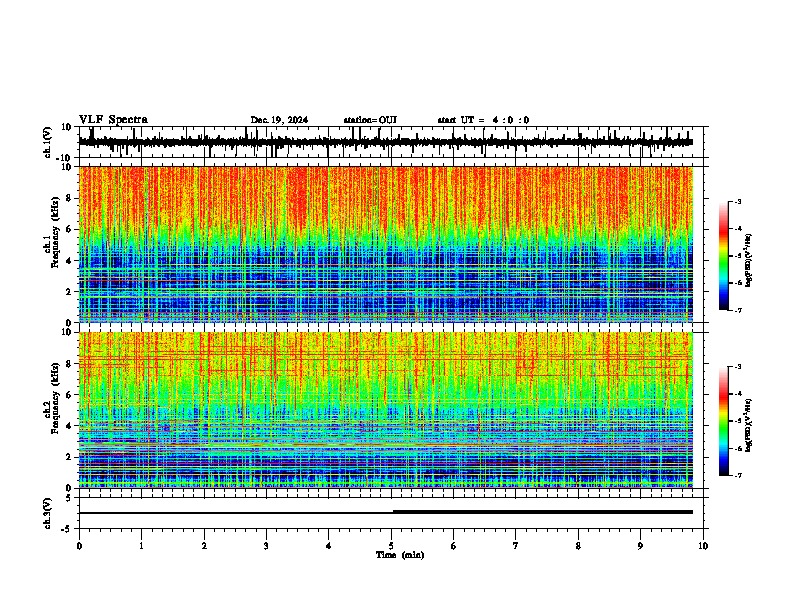Viewport: 792px width, 612px height.
Task: Click the "9" tick on the time axis
Action: point(640,545)
